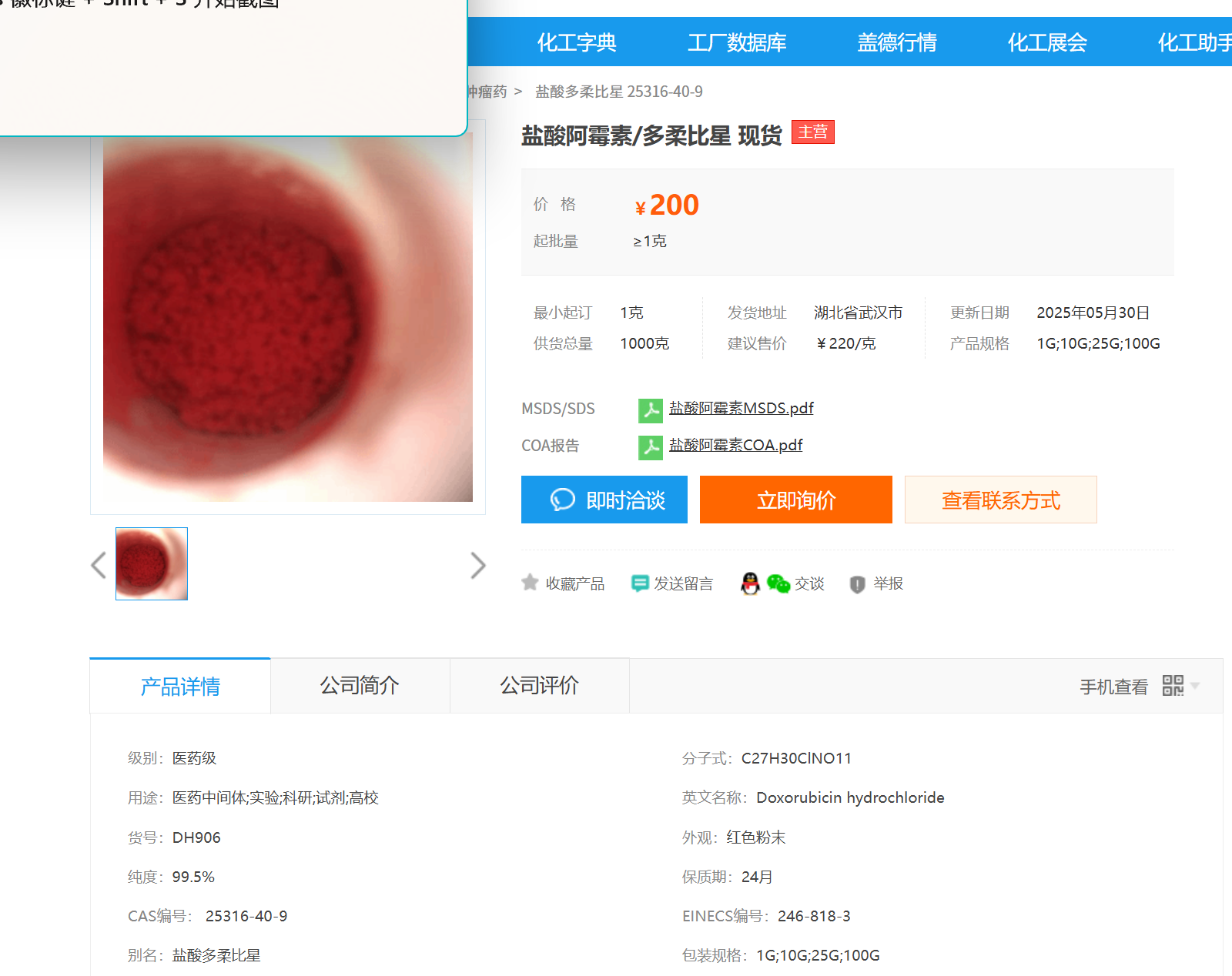Screen dimensions: 1232x976
Task: Click the 级别 value 医药级
Action: point(194,758)
